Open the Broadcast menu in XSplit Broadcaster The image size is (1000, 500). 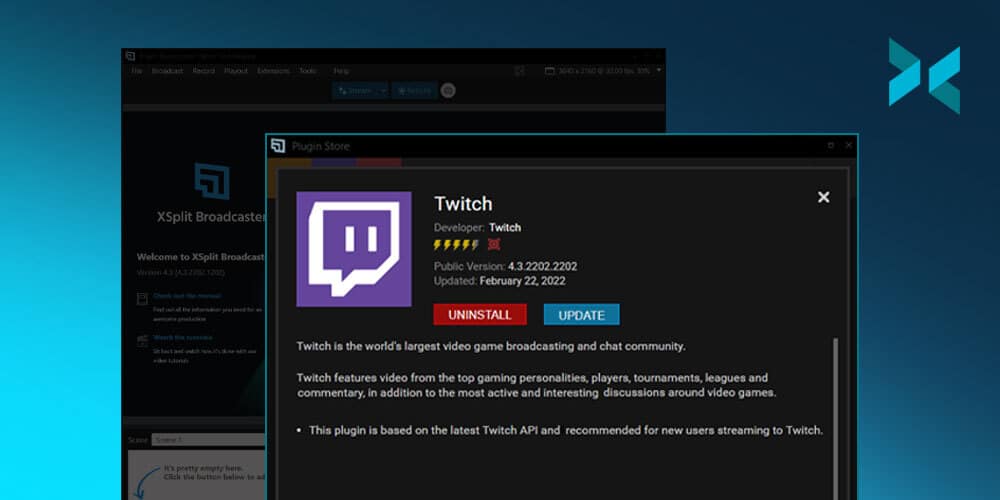pos(167,71)
